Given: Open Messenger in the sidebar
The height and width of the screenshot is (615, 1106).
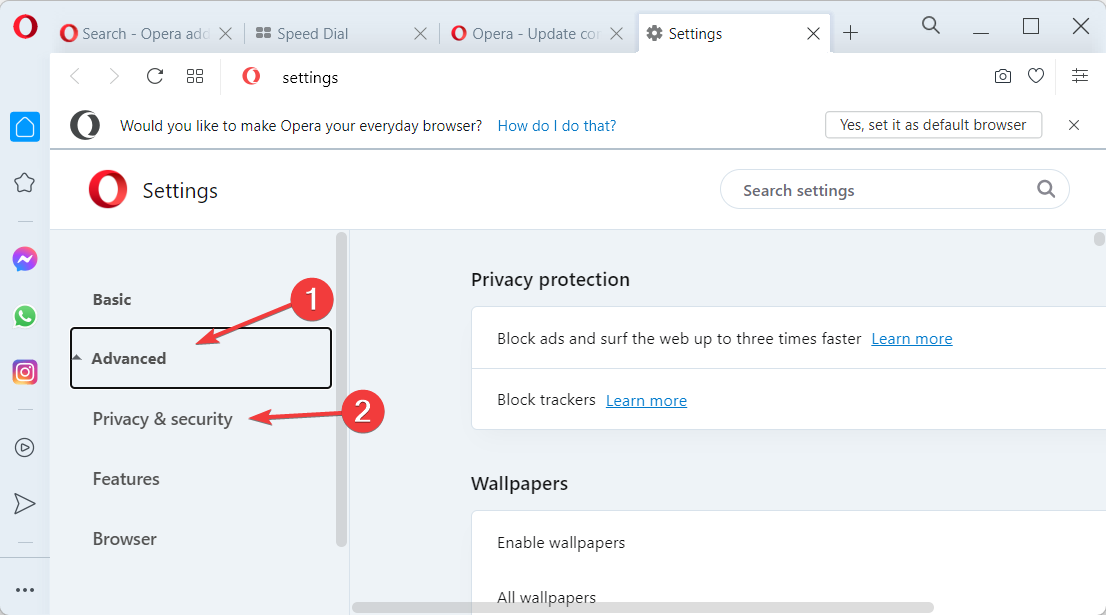Looking at the screenshot, I should 25,260.
